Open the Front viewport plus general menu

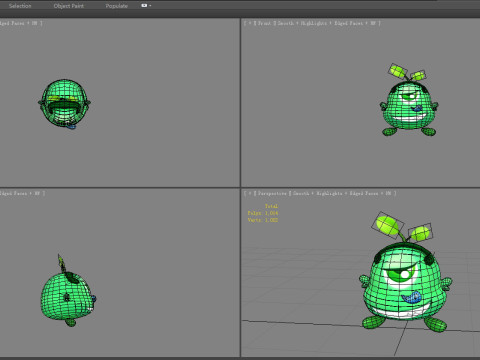coord(250,23)
